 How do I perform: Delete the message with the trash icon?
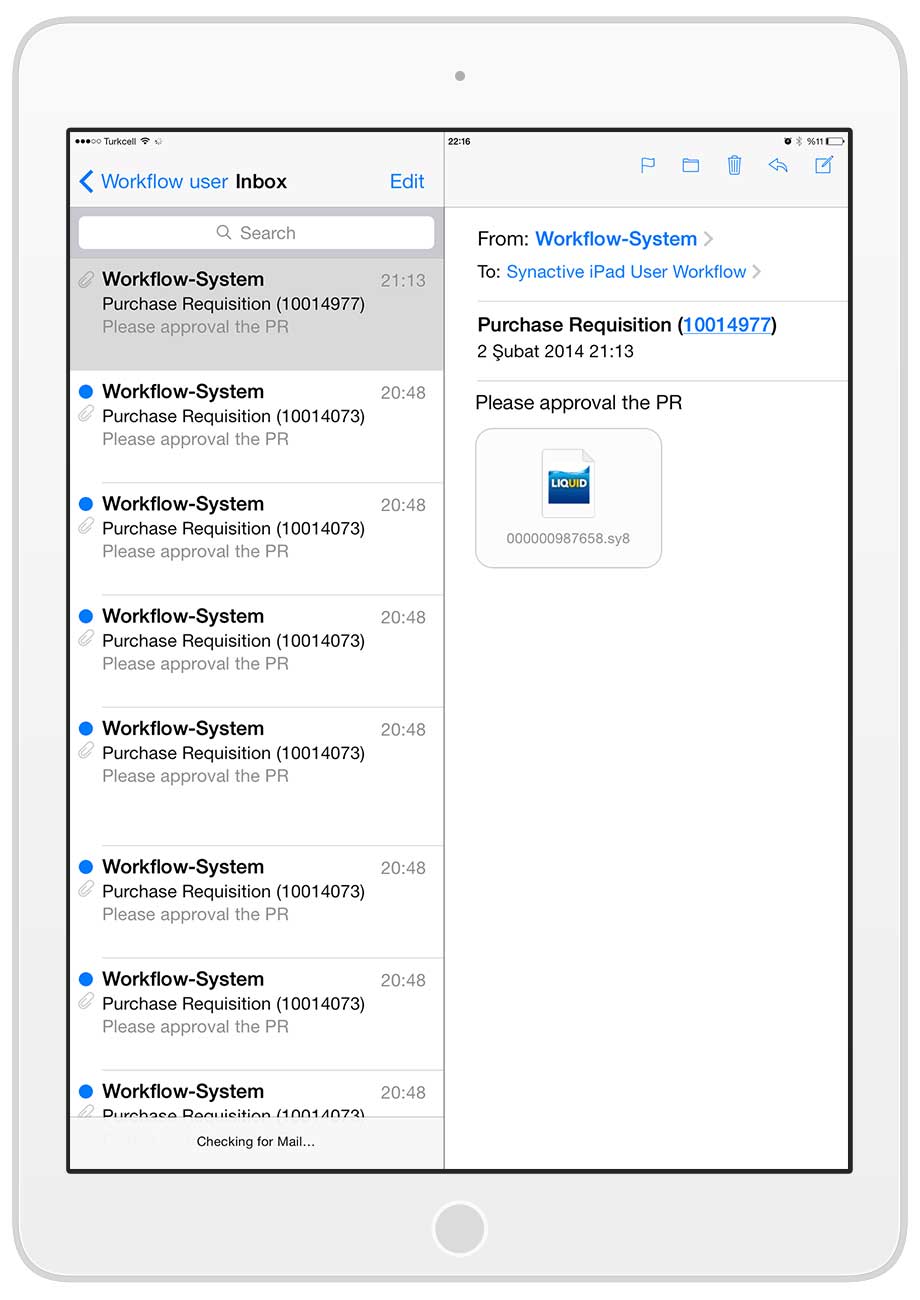point(734,166)
